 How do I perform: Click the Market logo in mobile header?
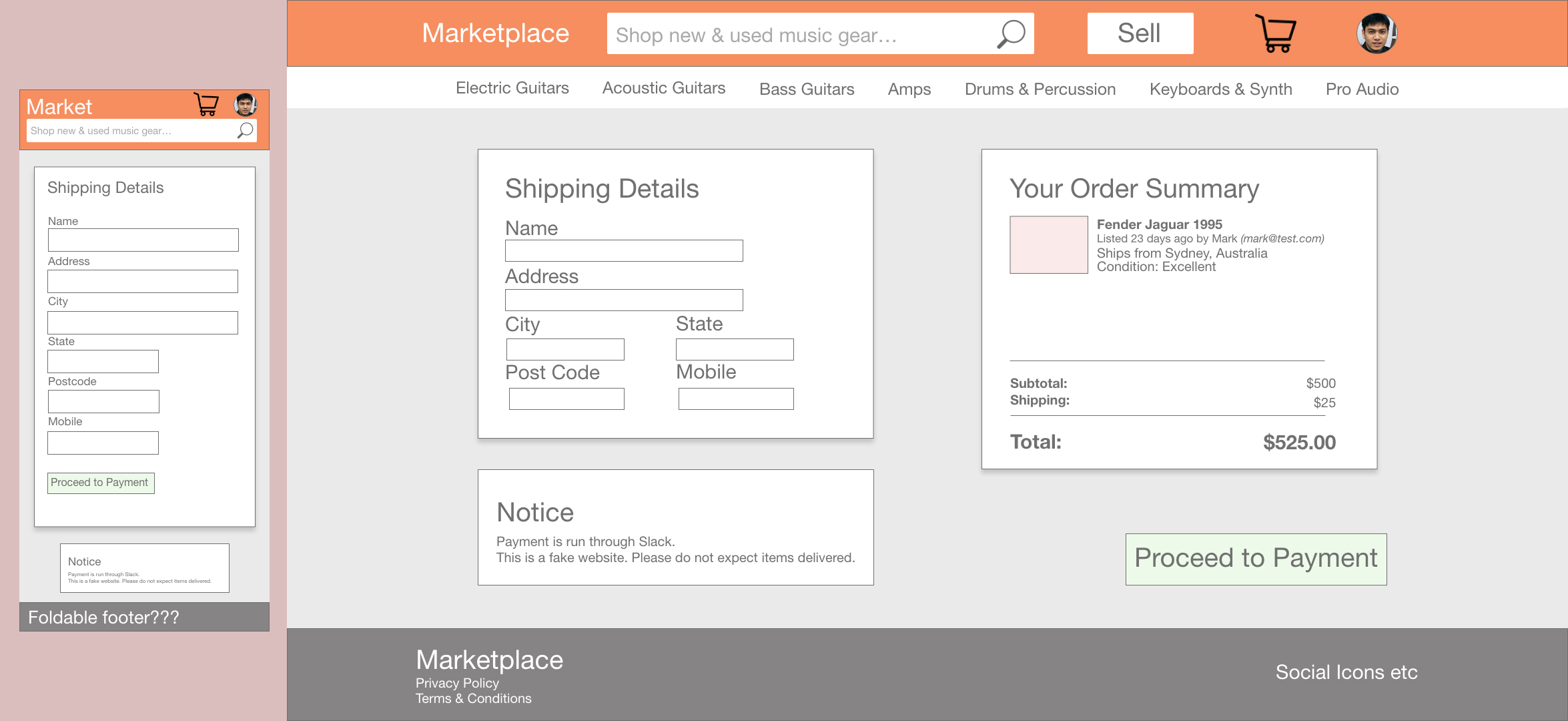click(59, 107)
